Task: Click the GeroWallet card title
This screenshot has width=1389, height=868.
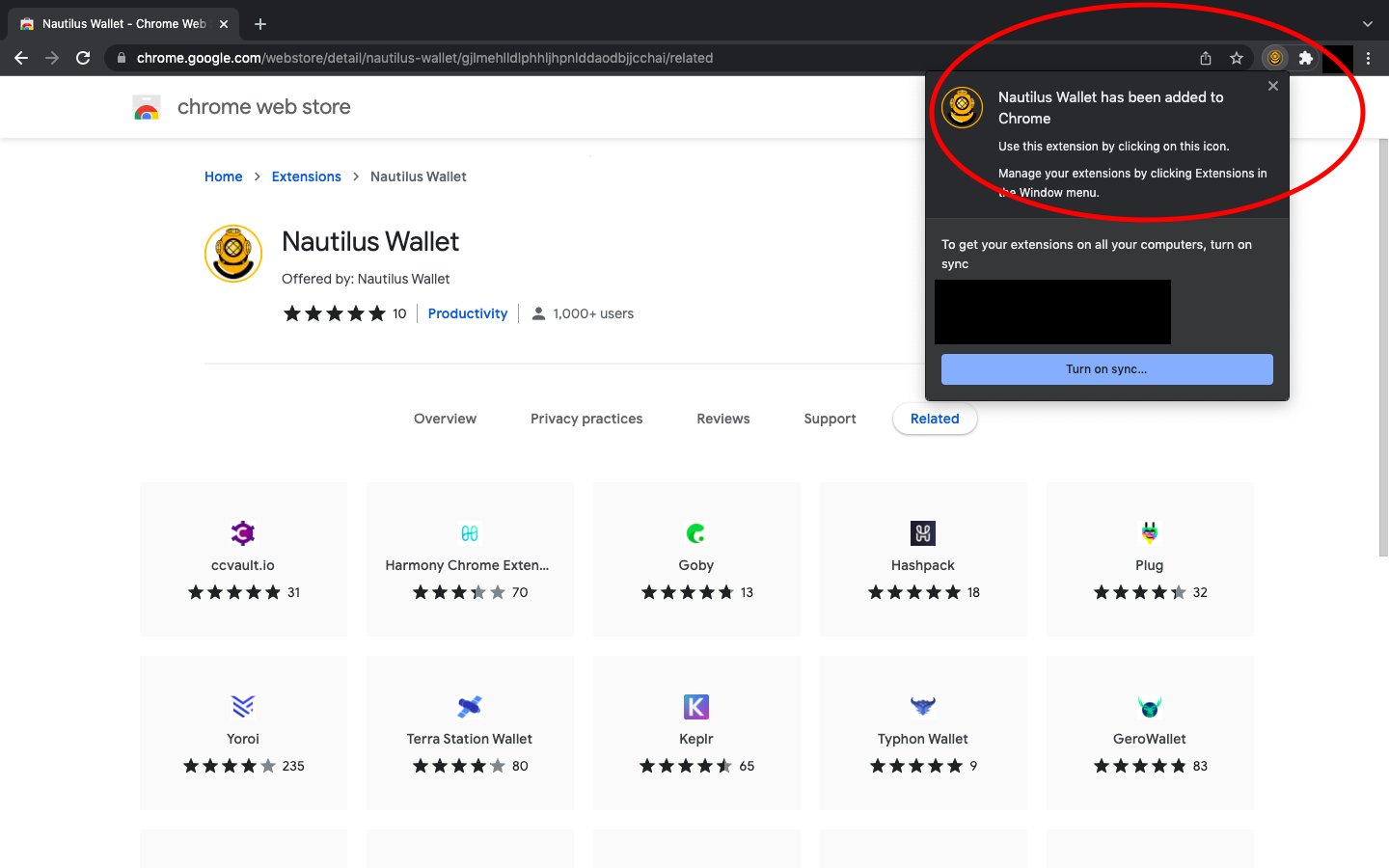Action: pyautogui.click(x=1150, y=739)
